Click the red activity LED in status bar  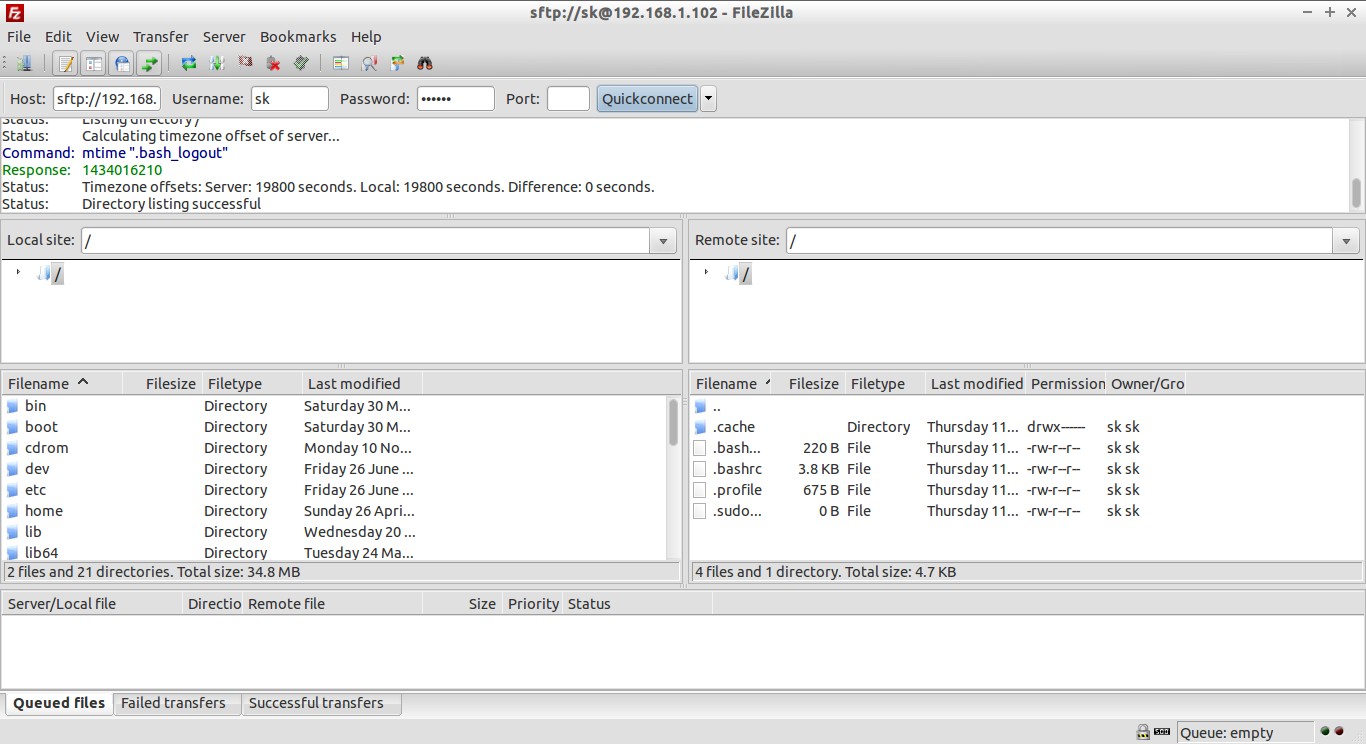click(1338, 732)
